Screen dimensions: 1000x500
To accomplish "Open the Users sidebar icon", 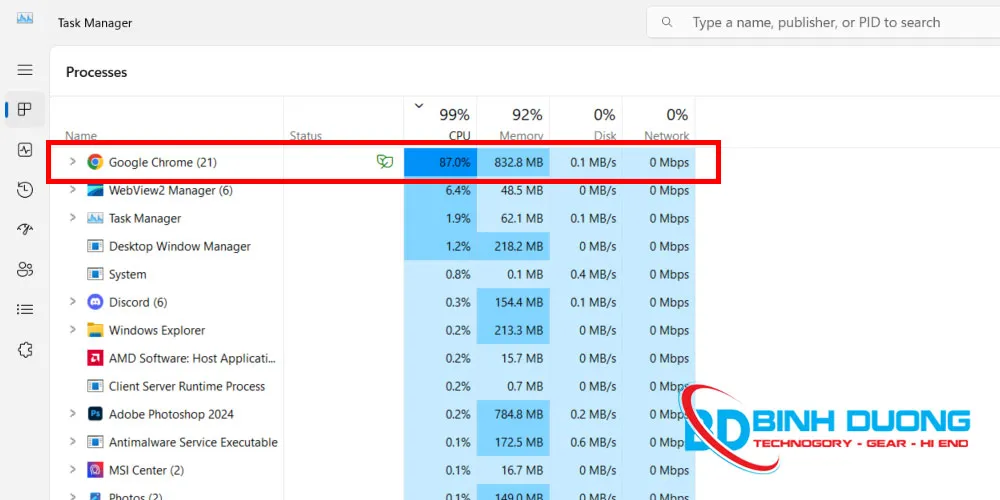I will point(25,269).
